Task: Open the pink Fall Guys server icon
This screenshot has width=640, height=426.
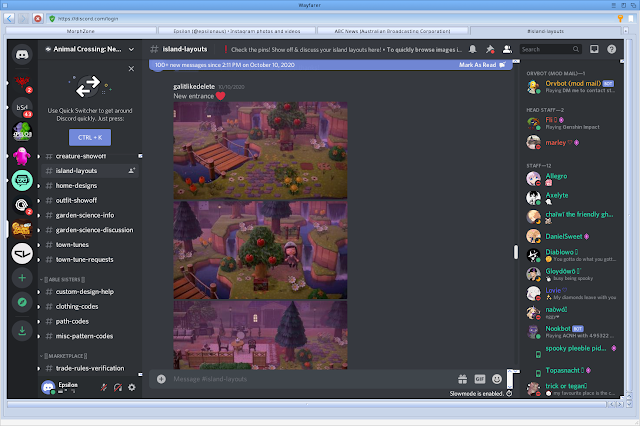Action: pyautogui.click(x=22, y=156)
